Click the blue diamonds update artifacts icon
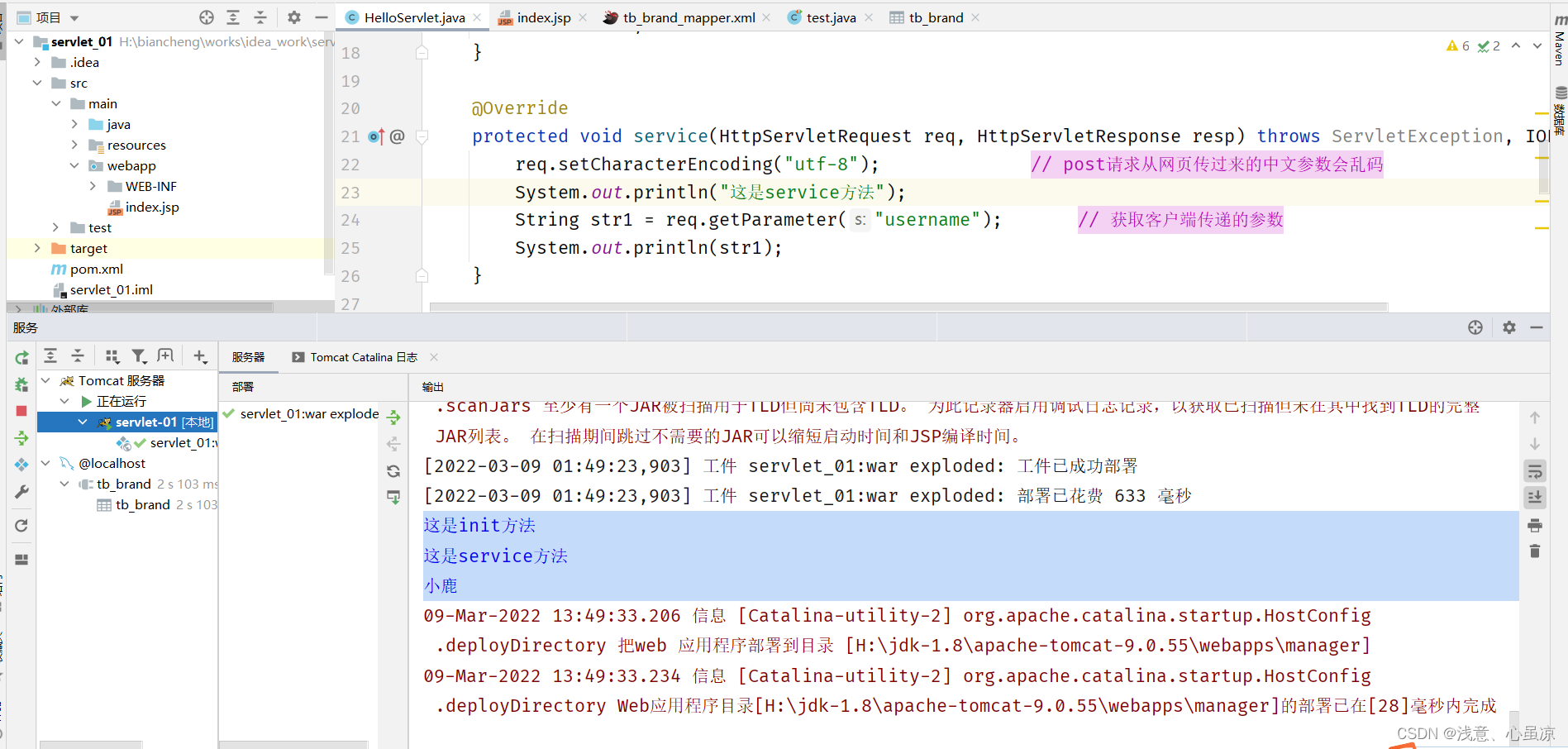The image size is (1568, 749). click(21, 465)
